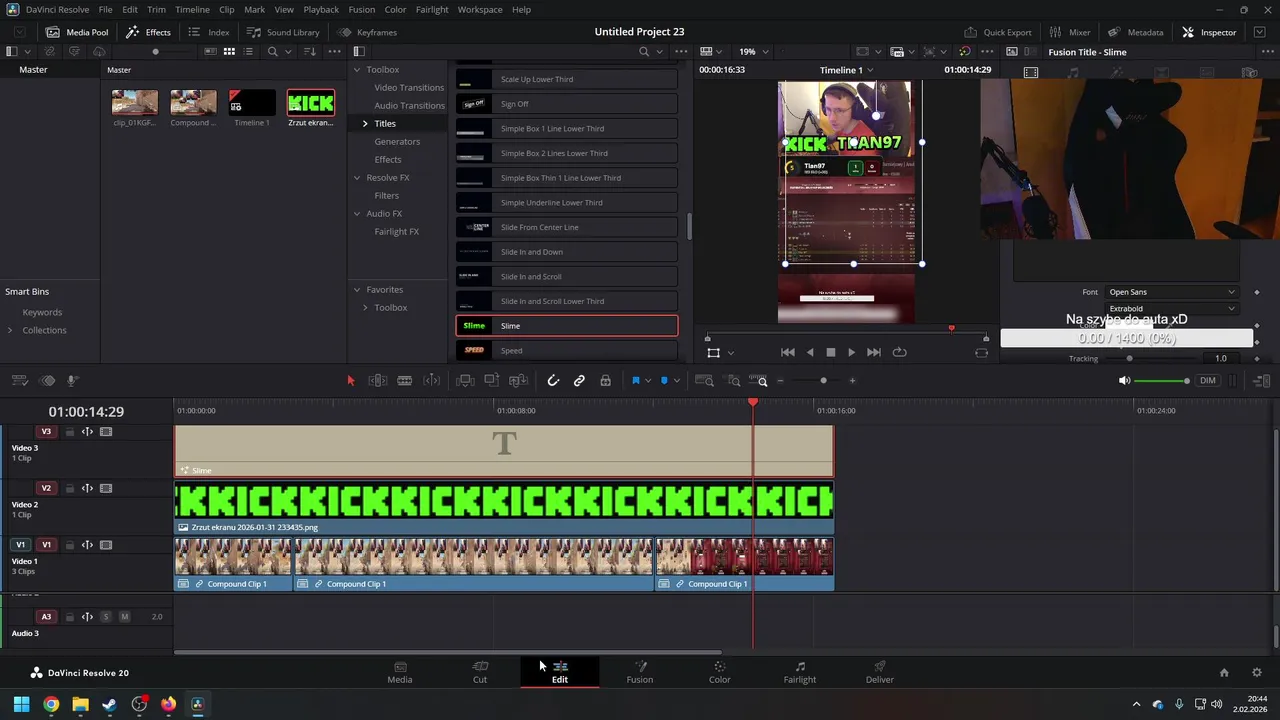This screenshot has height=720, width=1280.
Task: Switch to the Fairlight page
Action: pyautogui.click(x=799, y=672)
